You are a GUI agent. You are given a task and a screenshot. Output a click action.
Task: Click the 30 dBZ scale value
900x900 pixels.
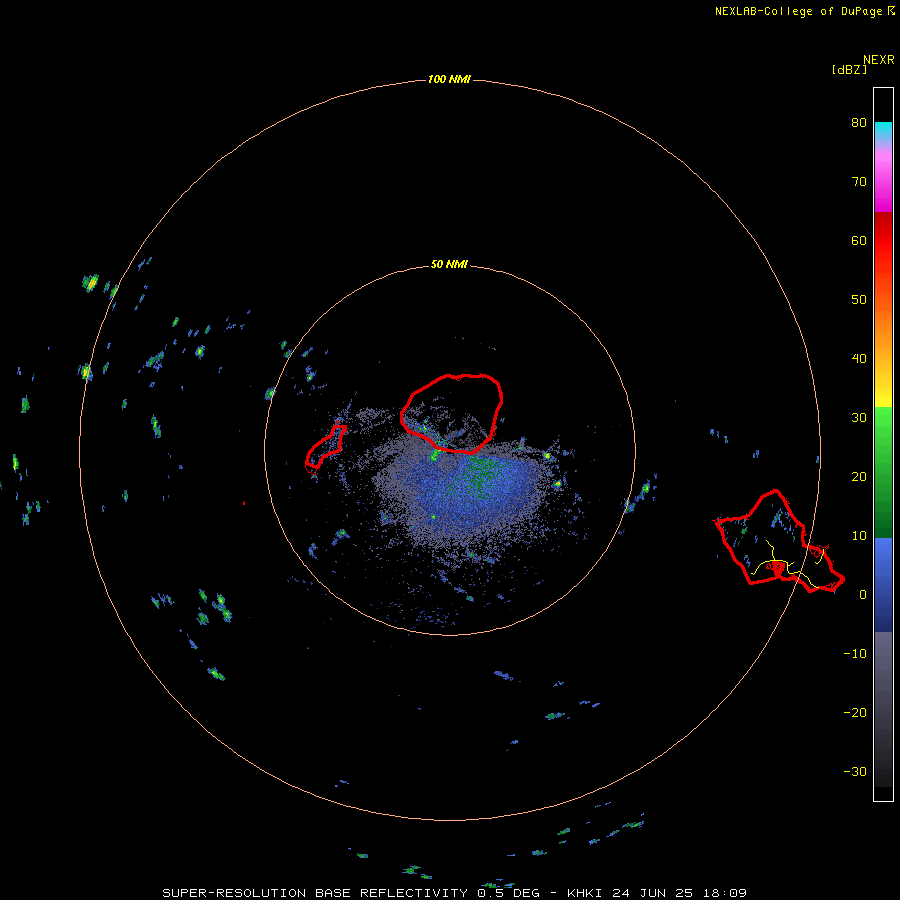click(x=859, y=417)
